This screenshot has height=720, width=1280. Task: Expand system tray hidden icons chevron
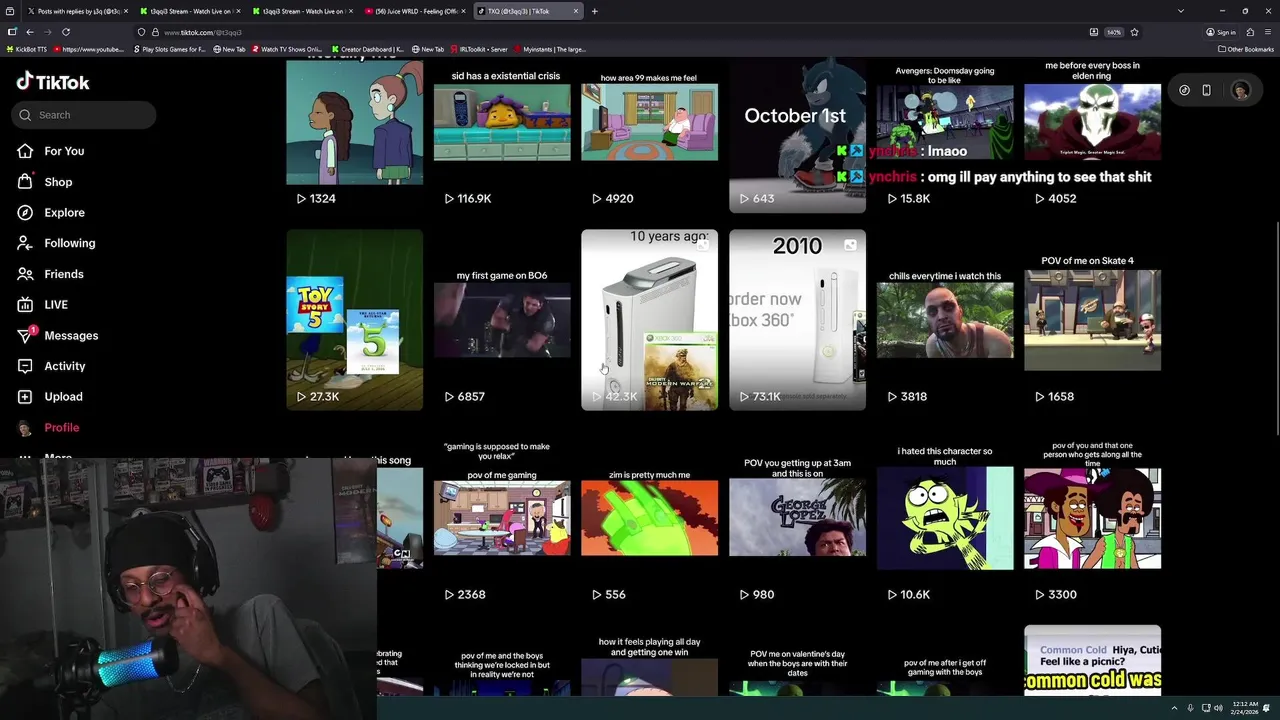point(1174,708)
